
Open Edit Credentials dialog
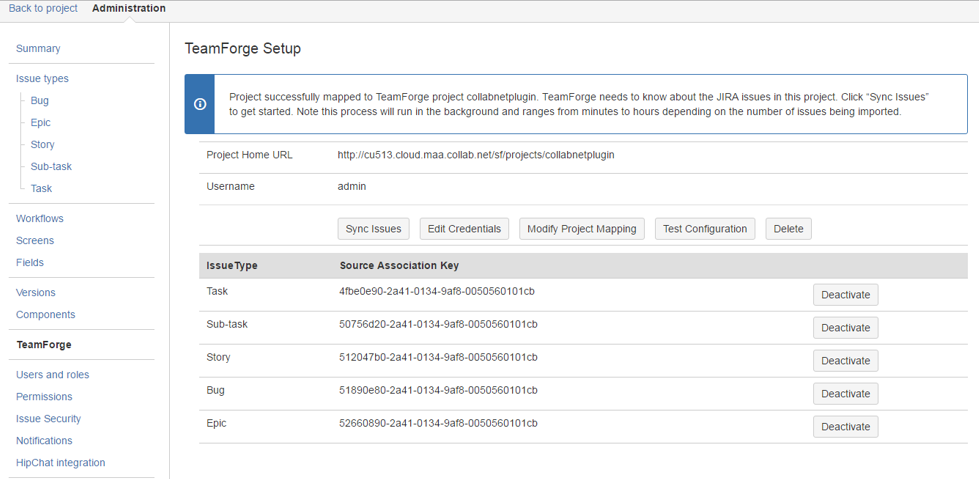[464, 229]
